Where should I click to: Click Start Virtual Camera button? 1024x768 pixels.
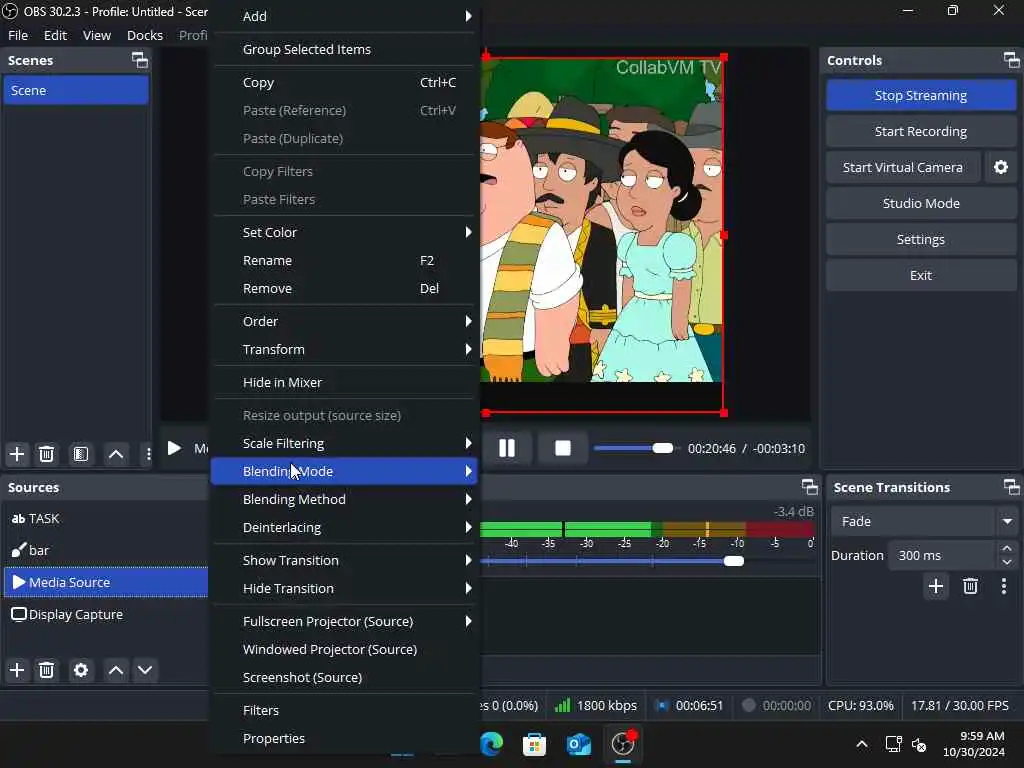903,167
